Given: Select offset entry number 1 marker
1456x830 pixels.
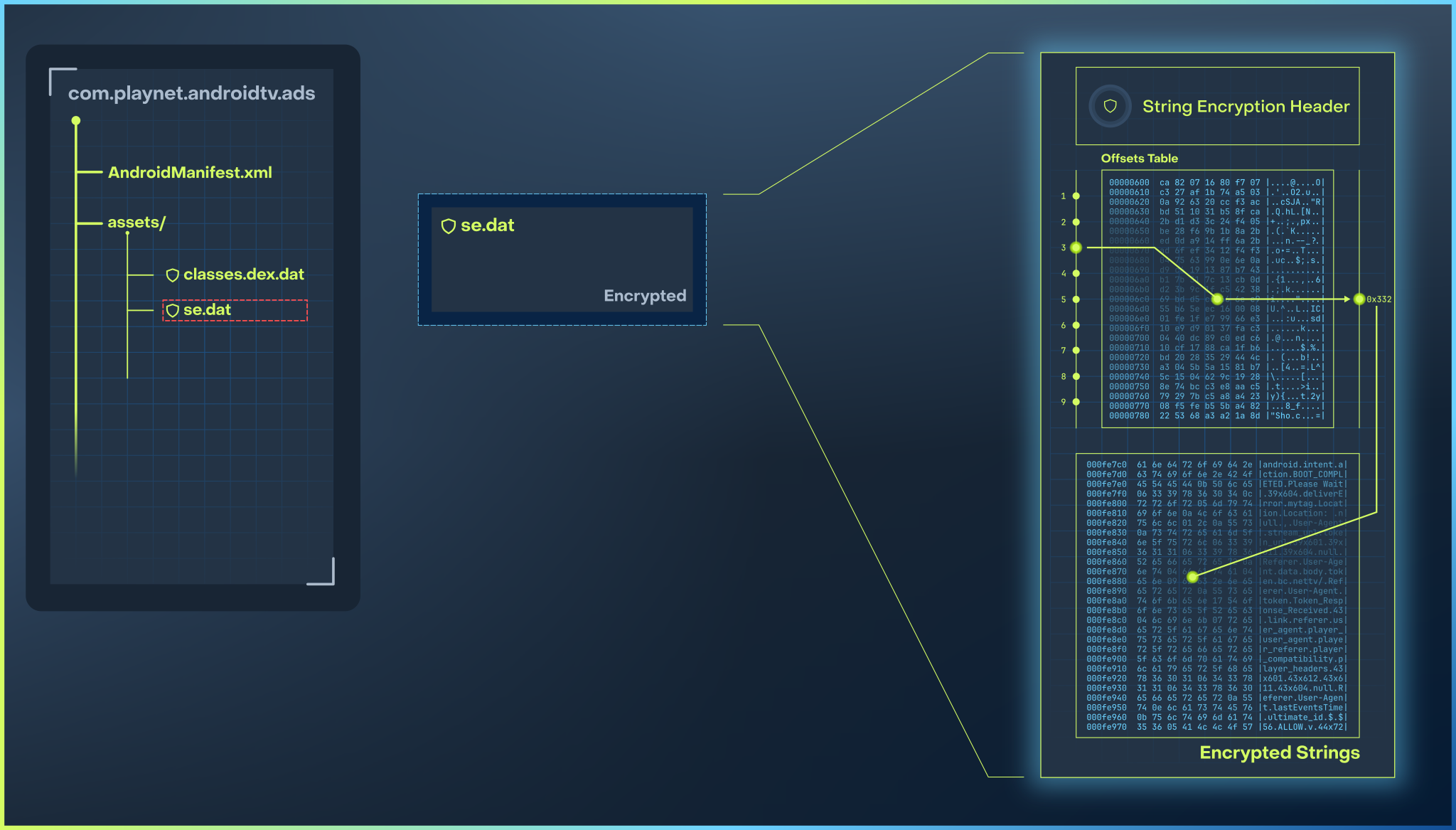Looking at the screenshot, I should 1076,196.
